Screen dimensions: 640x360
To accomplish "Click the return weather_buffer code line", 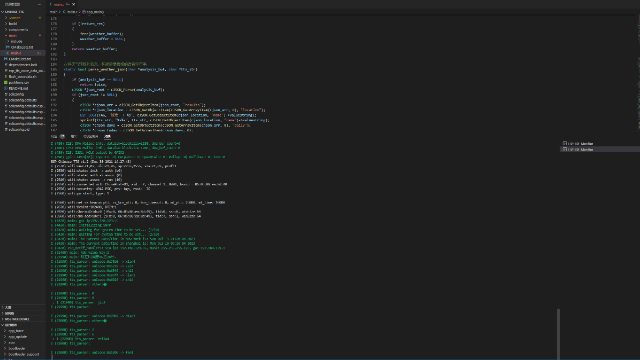I will 95,49.
